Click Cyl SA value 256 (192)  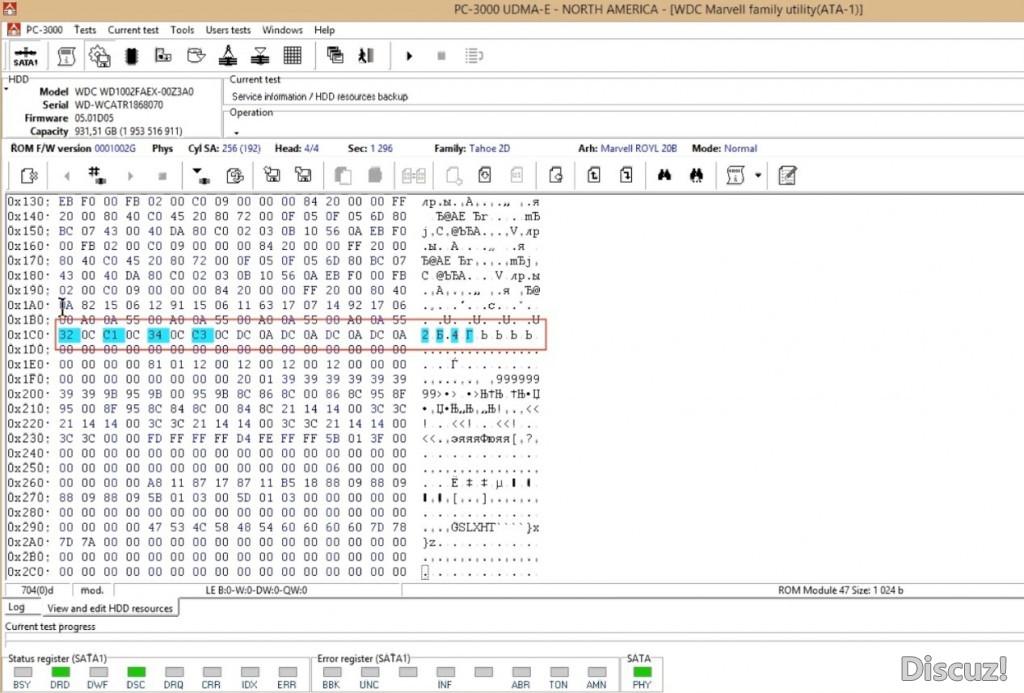click(x=241, y=148)
